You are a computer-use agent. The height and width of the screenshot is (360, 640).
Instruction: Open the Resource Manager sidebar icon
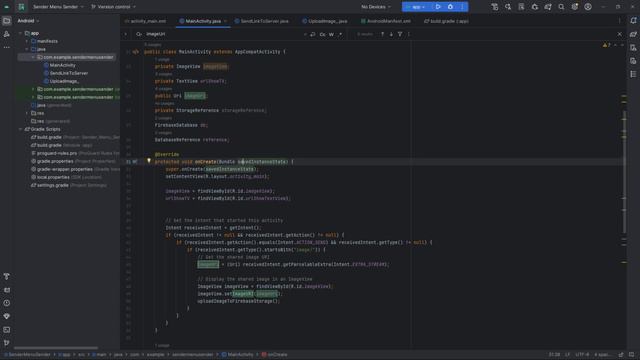(7, 34)
